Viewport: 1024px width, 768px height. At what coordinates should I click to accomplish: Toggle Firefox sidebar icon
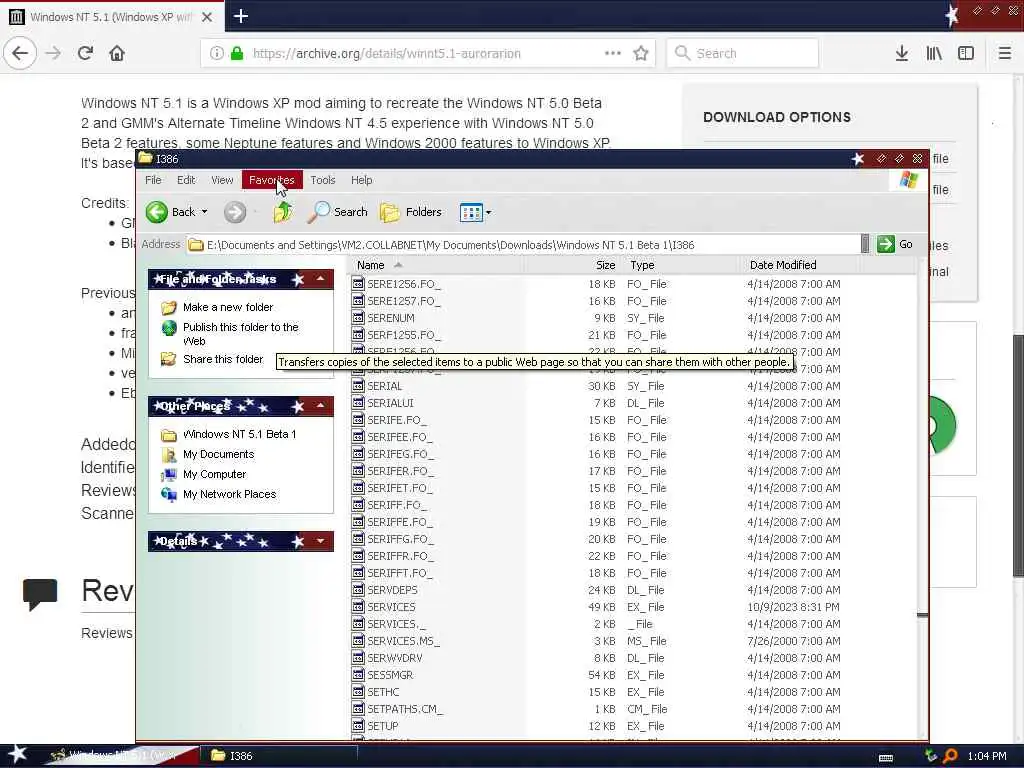966,53
